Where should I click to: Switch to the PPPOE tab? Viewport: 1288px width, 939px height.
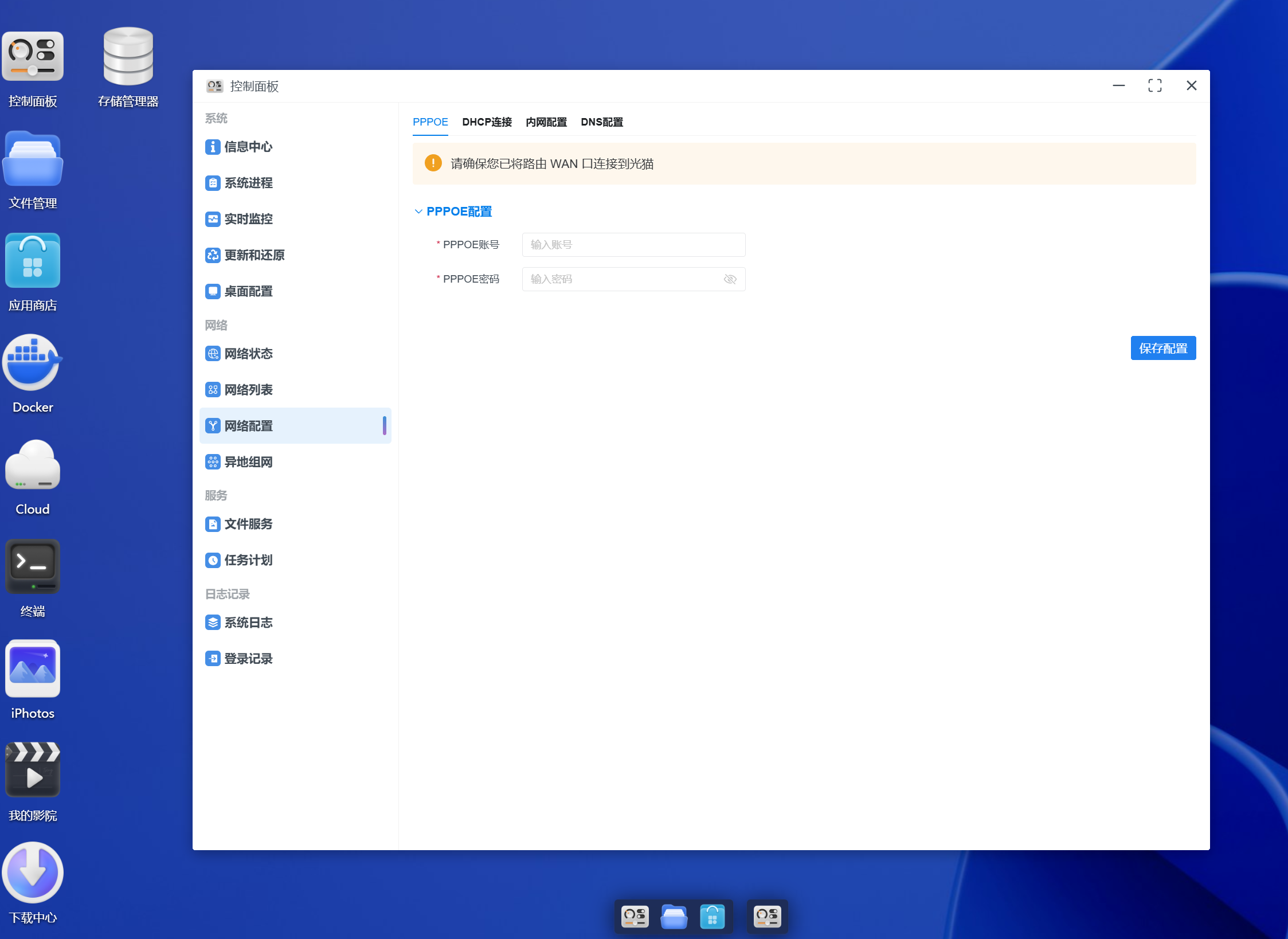tap(430, 122)
